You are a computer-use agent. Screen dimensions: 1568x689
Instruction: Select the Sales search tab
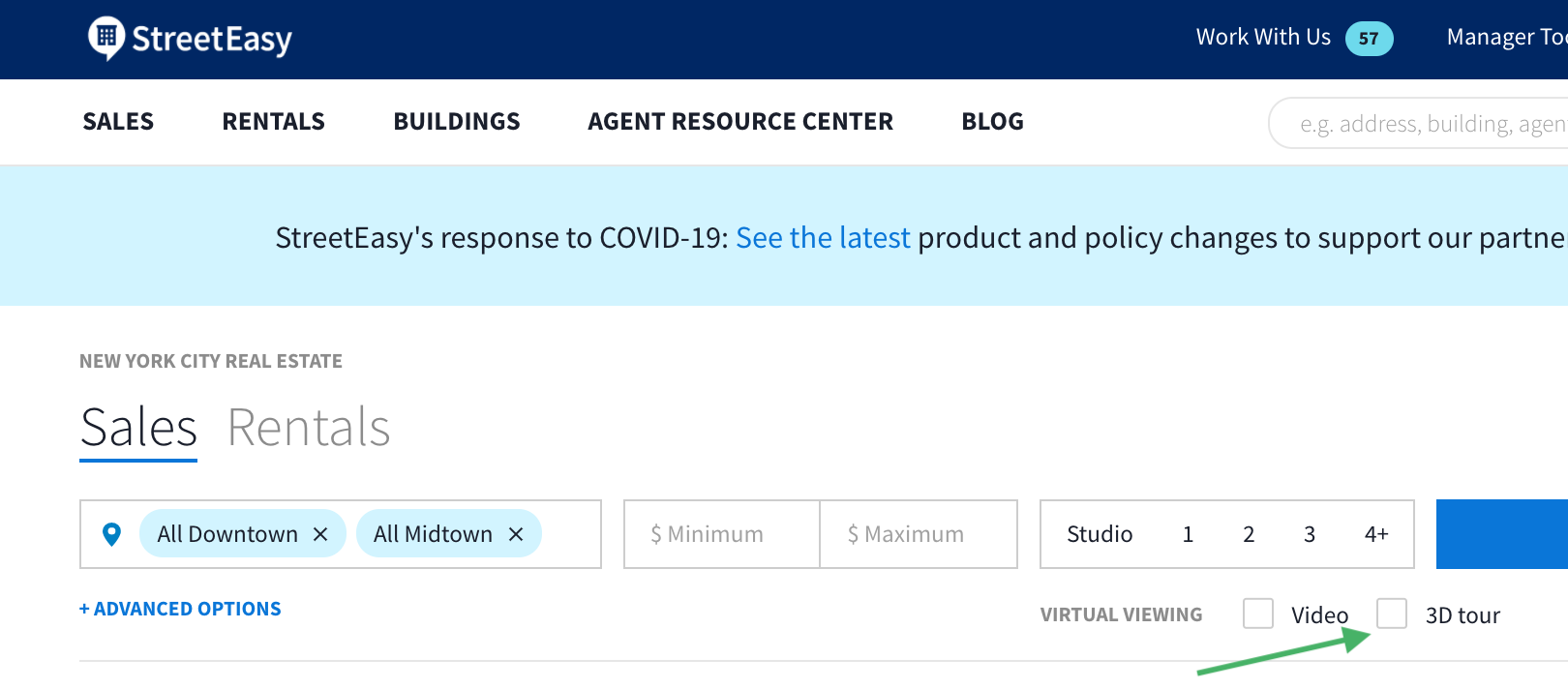138,428
